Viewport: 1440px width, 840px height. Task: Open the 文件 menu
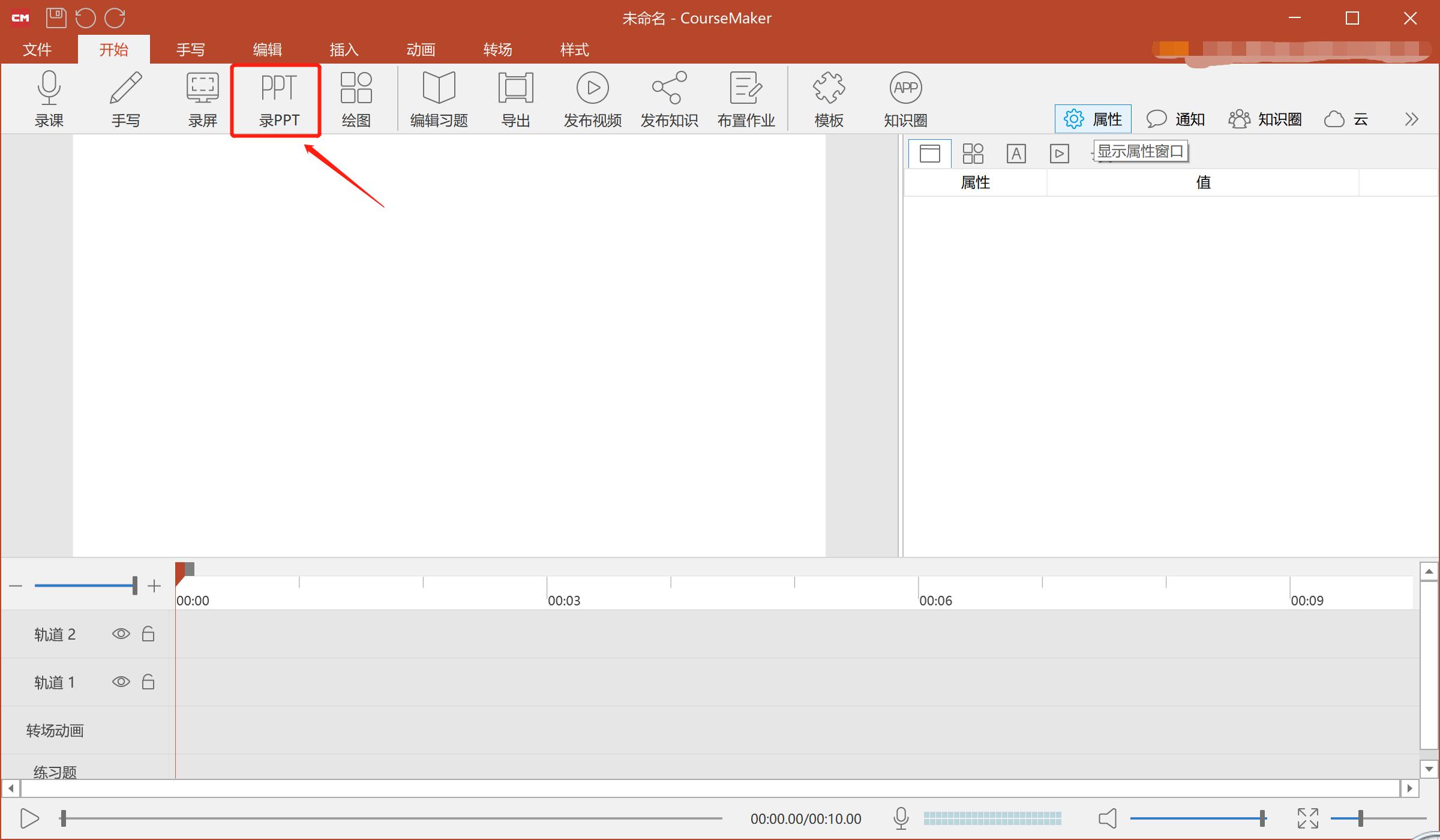tap(37, 49)
